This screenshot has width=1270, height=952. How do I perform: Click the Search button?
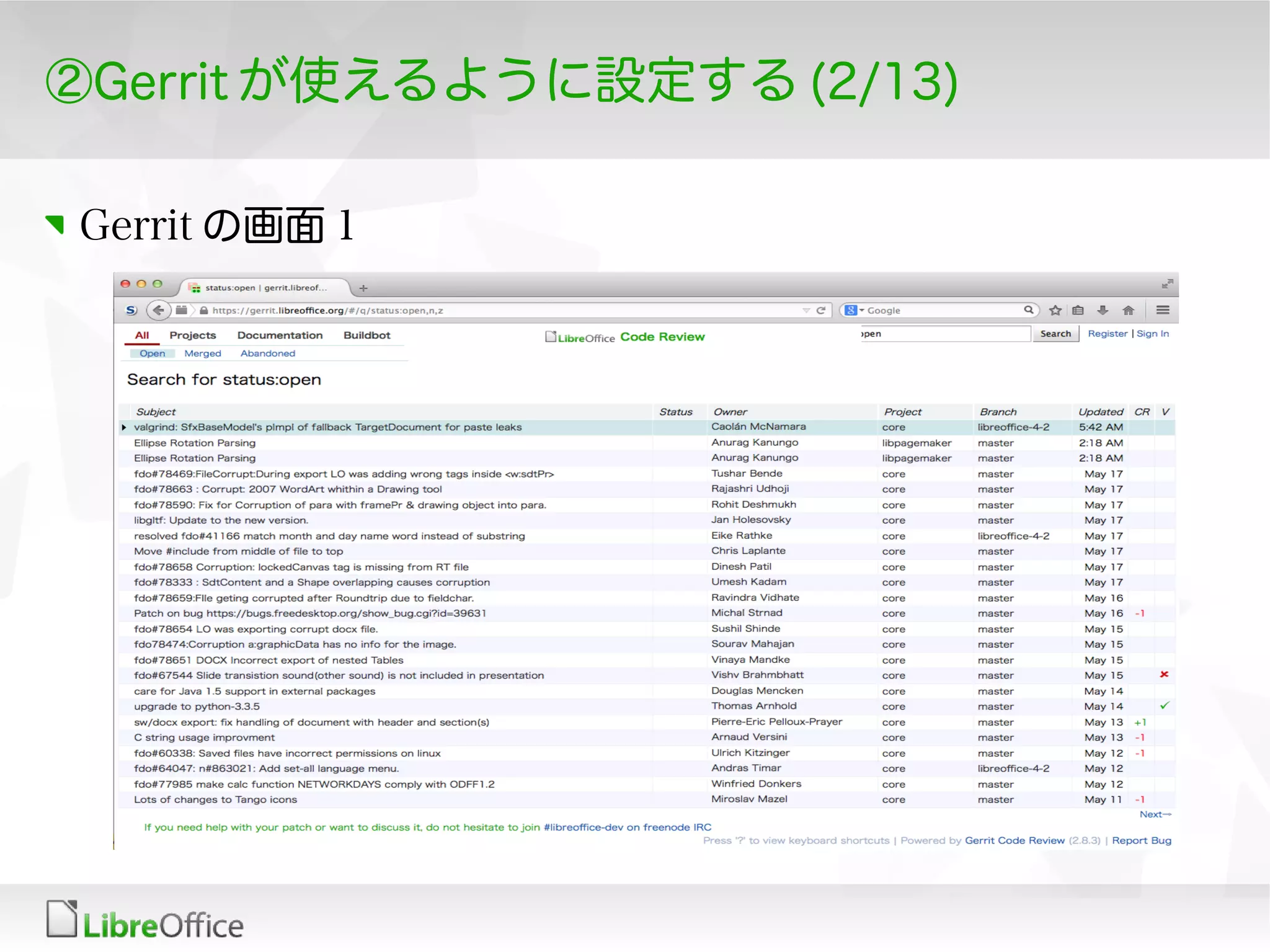click(x=1055, y=334)
